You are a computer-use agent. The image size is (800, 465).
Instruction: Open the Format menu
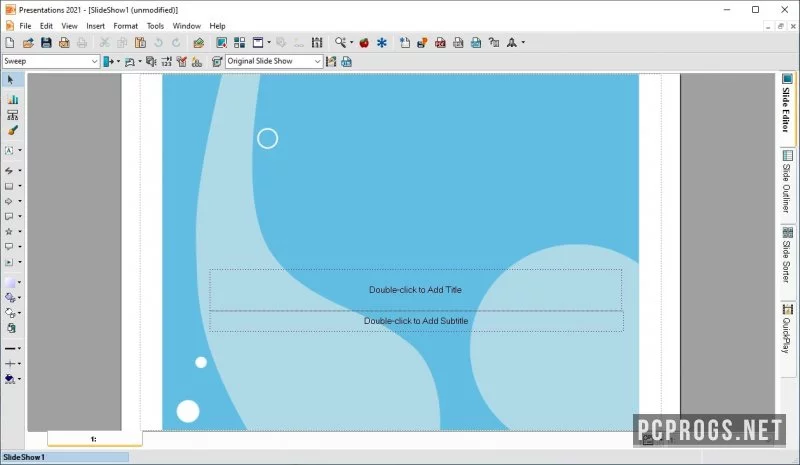pyautogui.click(x=126, y=26)
